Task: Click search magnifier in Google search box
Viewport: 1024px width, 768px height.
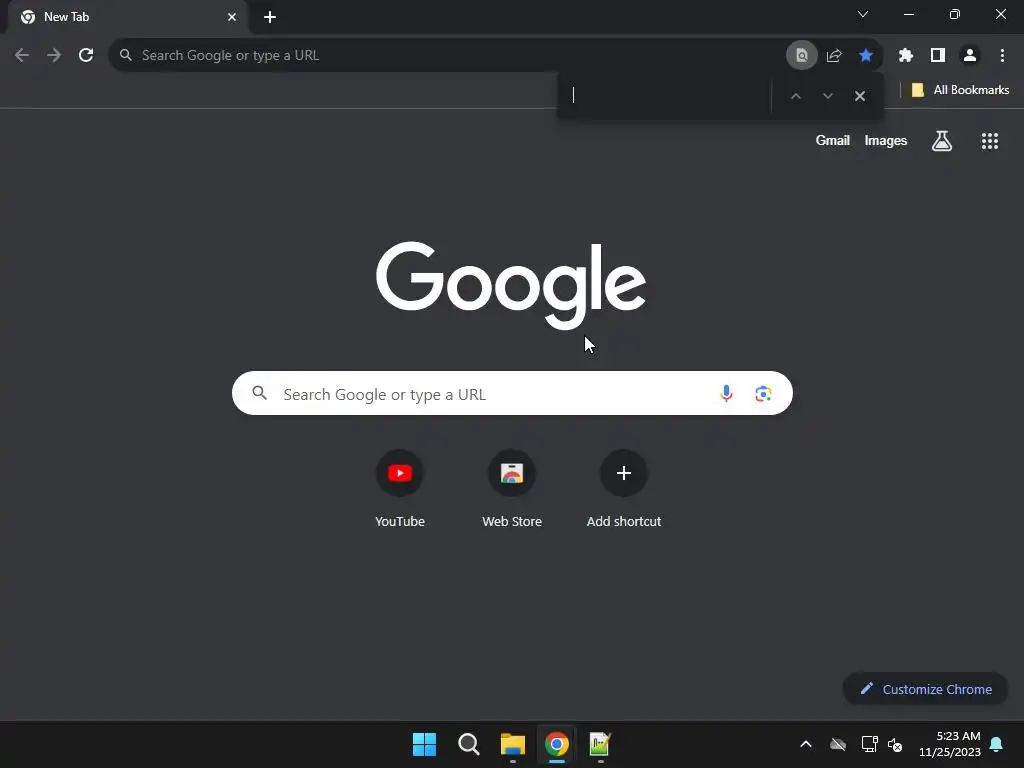Action: (259, 392)
